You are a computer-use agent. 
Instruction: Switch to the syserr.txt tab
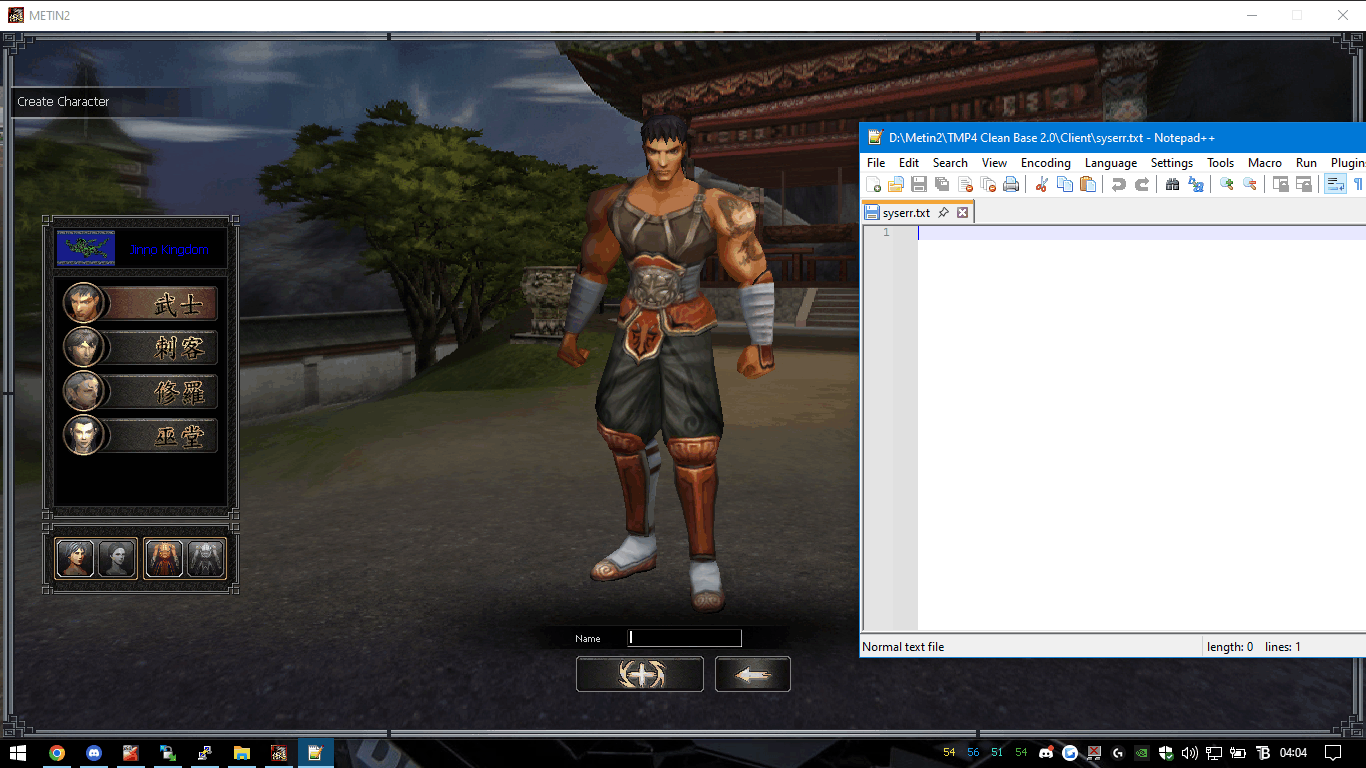[x=905, y=213]
